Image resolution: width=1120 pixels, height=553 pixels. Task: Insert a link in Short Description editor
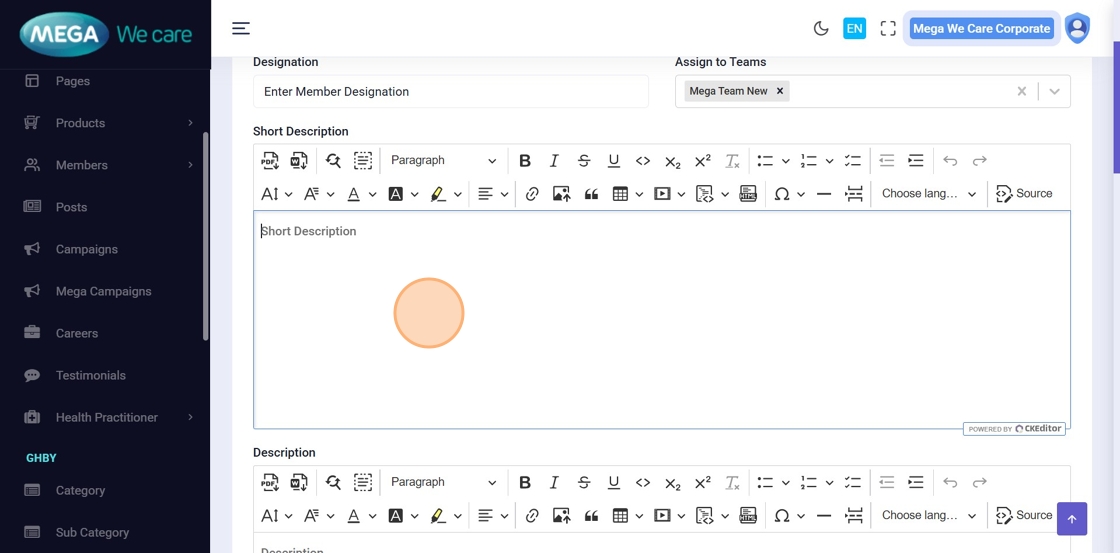532,194
